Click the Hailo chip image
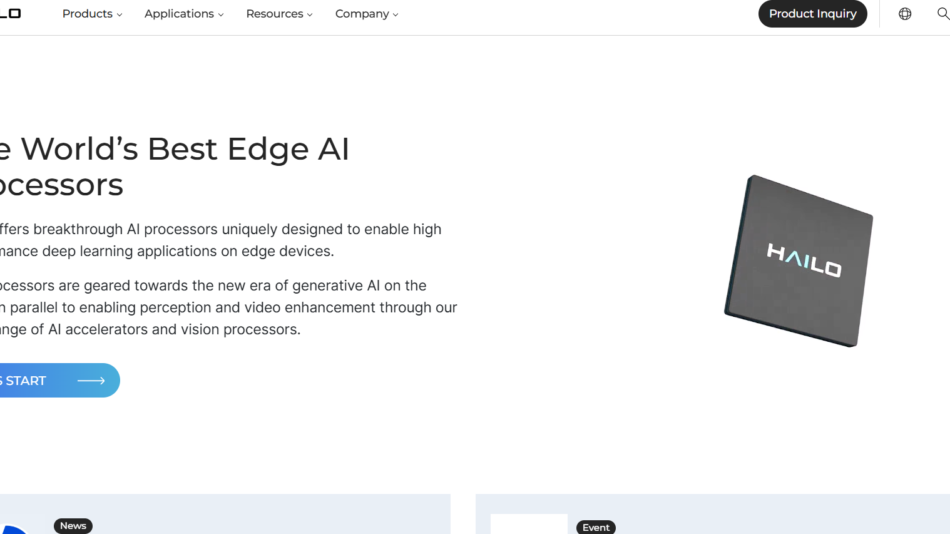 [799, 261]
